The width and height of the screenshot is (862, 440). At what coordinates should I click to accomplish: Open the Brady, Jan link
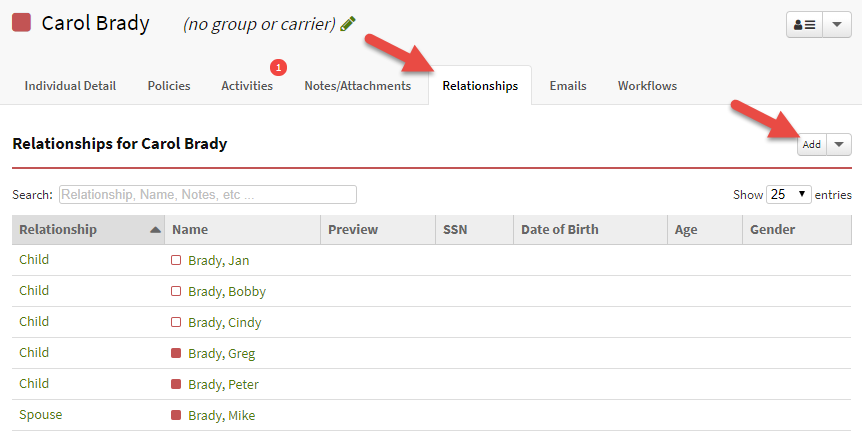coord(219,260)
